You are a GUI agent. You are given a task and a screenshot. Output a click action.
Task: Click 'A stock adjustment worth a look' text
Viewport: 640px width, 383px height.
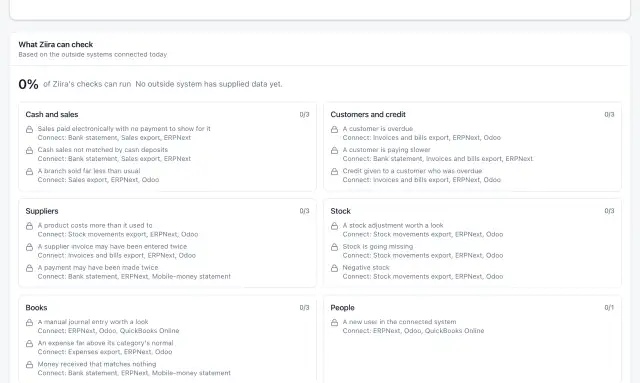(393, 225)
